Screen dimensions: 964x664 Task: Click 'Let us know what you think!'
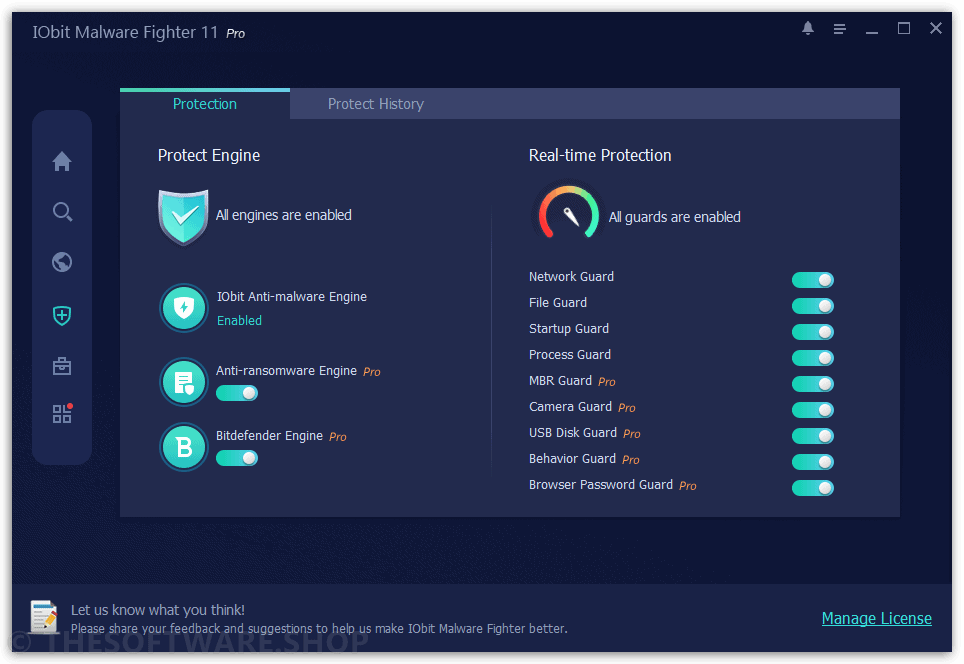pyautogui.click(x=158, y=610)
